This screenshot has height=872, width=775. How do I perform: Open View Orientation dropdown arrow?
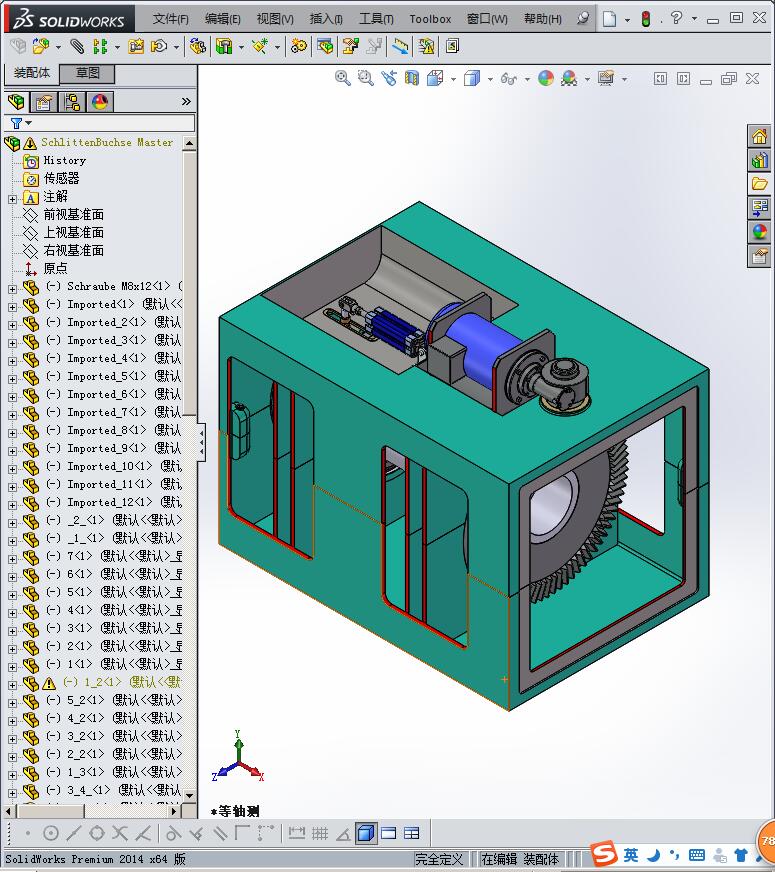pyautogui.click(x=453, y=79)
